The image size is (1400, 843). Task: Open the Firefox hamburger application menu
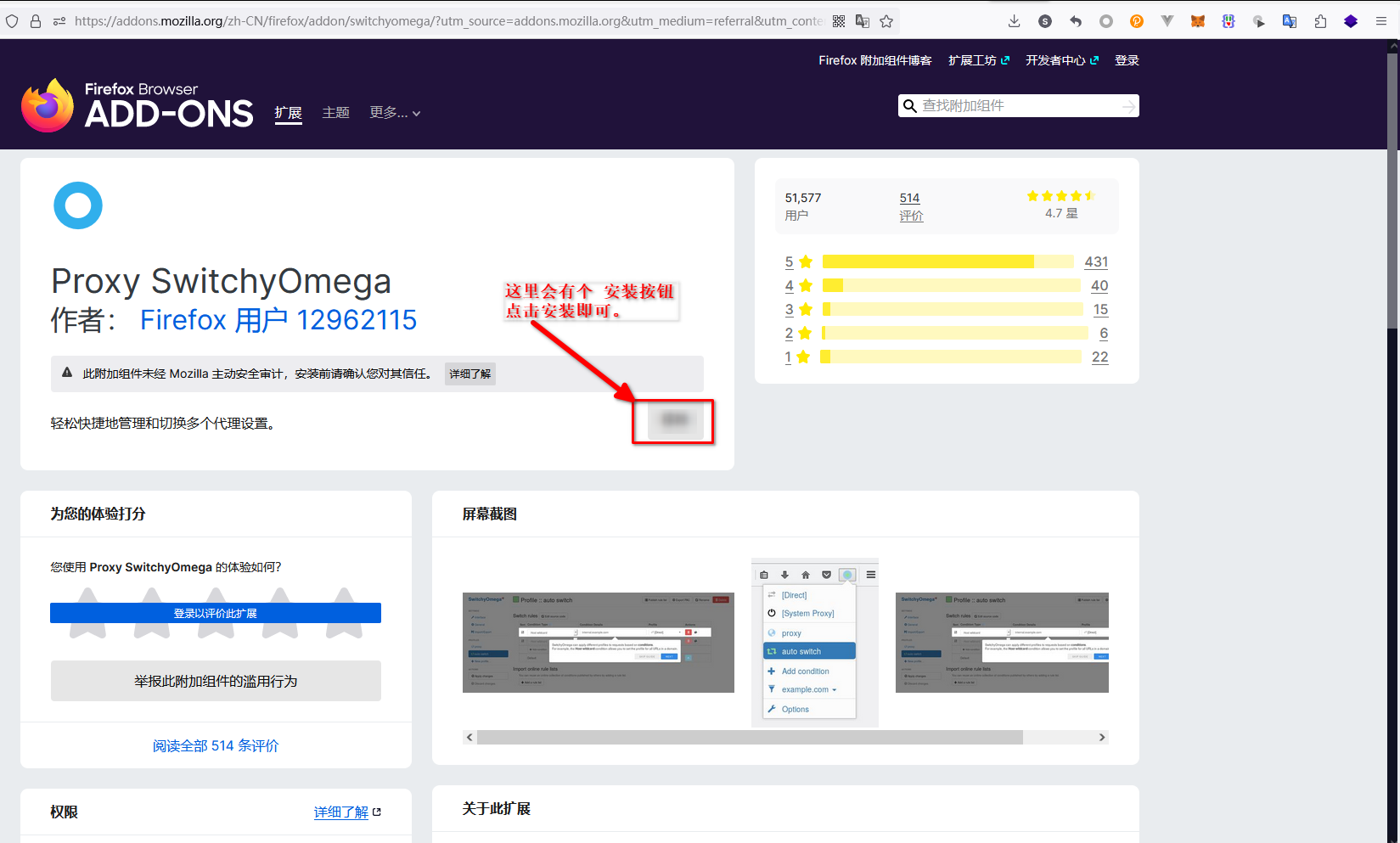[x=1381, y=21]
